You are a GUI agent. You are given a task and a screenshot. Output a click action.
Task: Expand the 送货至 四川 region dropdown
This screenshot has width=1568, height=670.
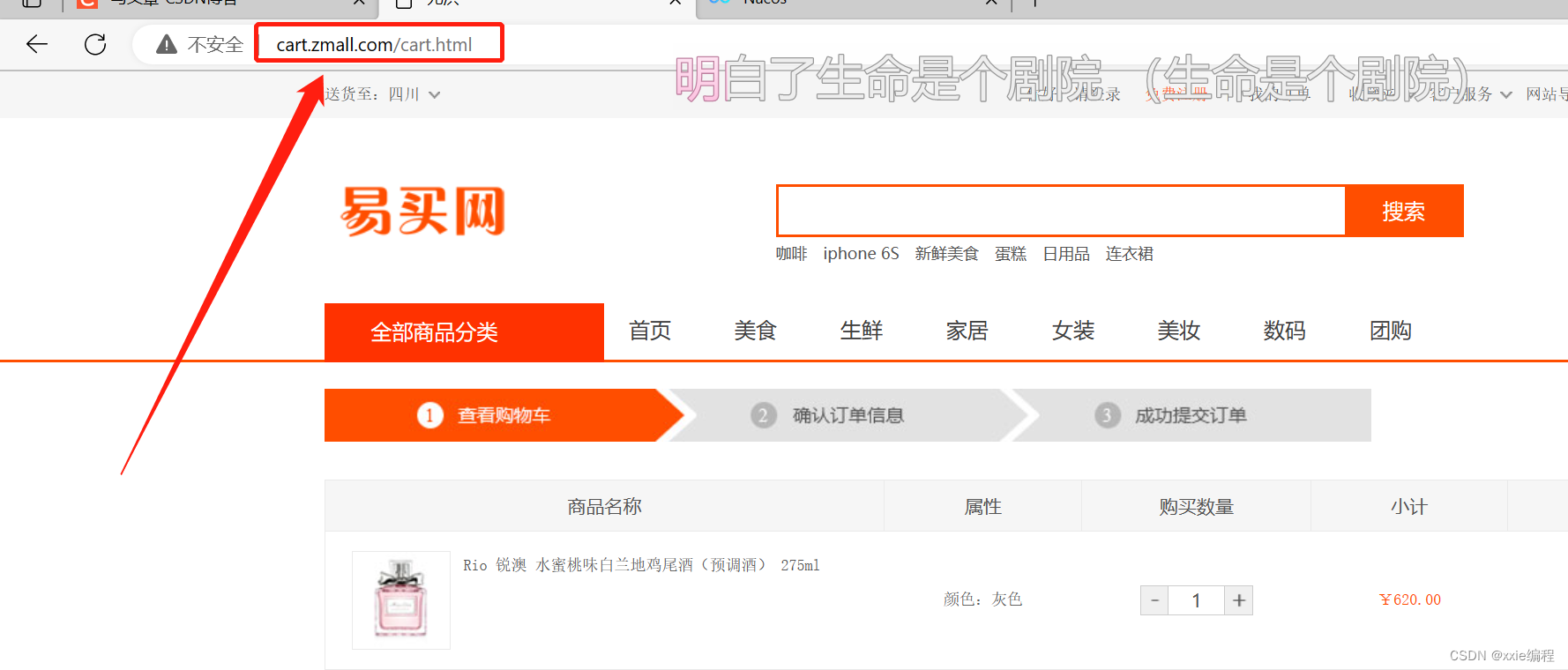pos(383,94)
